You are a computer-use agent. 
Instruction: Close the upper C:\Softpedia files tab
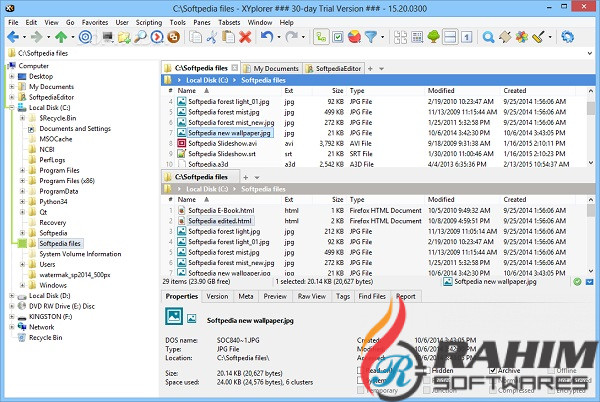coord(235,68)
